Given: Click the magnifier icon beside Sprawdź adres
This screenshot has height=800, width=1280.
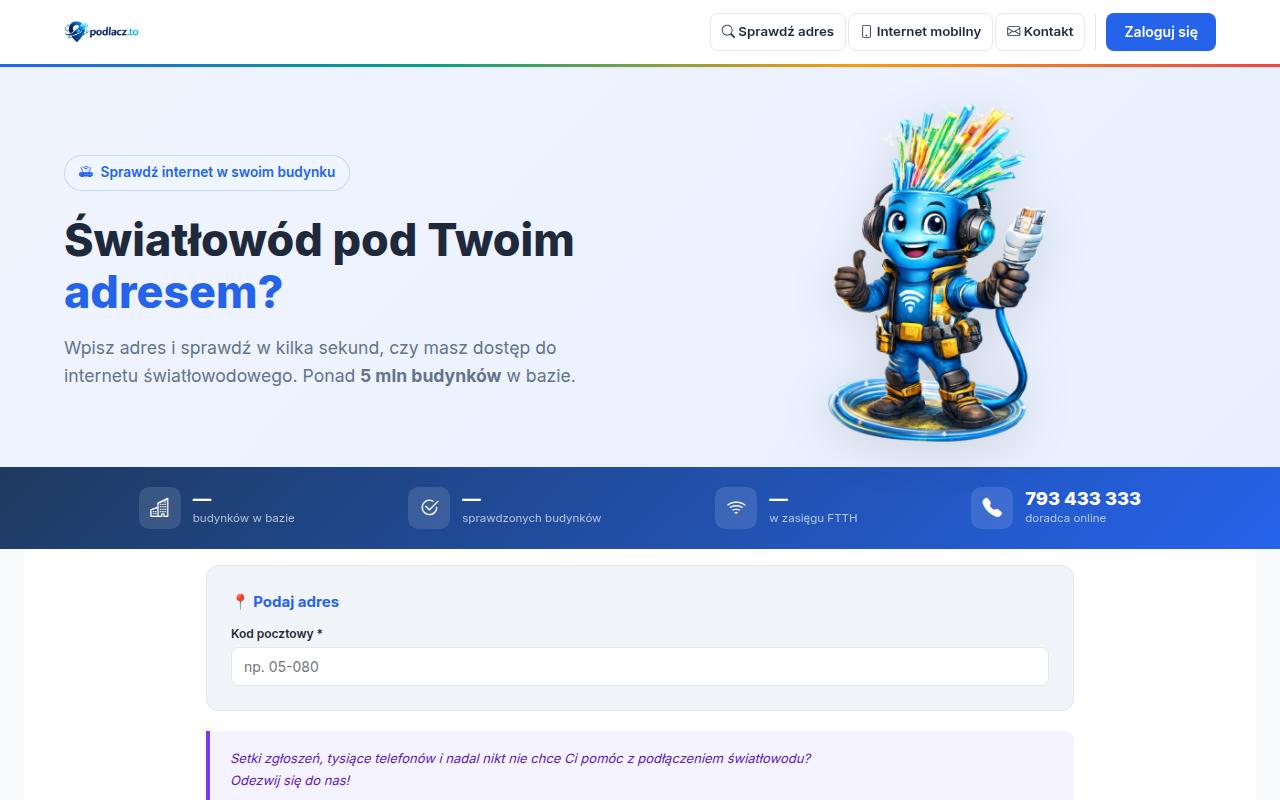Looking at the screenshot, I should 728,32.
